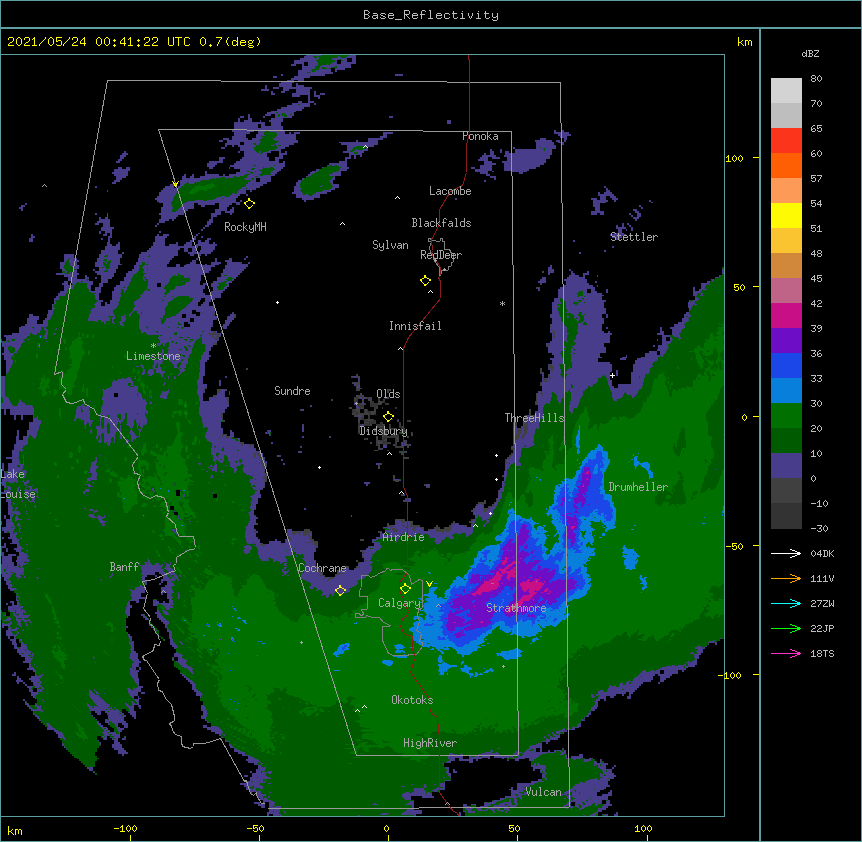Click the Limestone label

153,356
